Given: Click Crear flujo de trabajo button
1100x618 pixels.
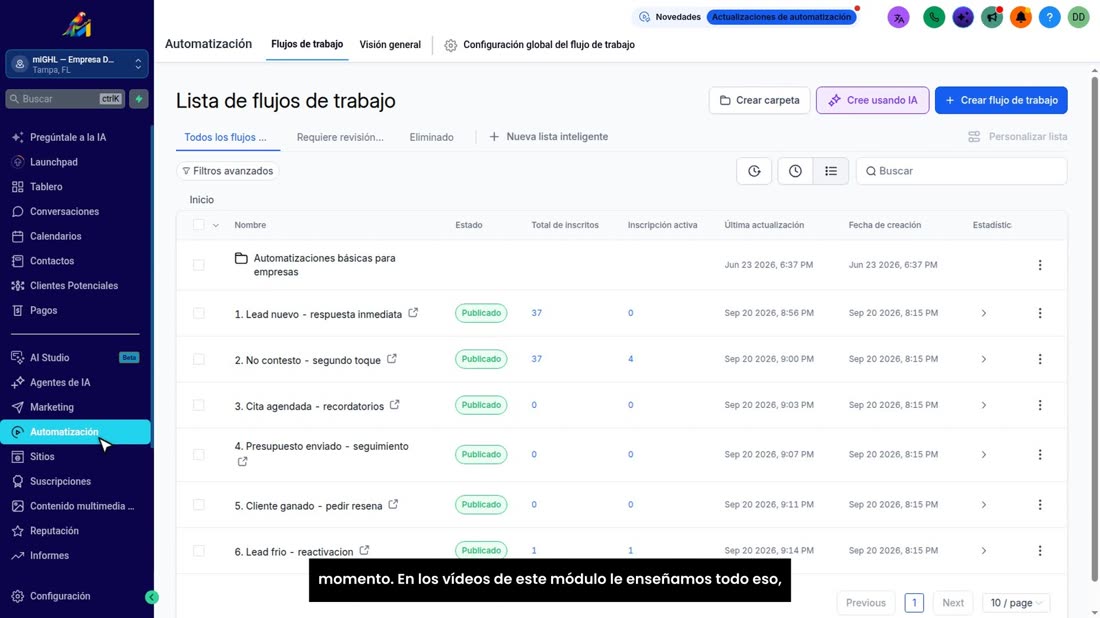Looking at the screenshot, I should pos(1001,100).
